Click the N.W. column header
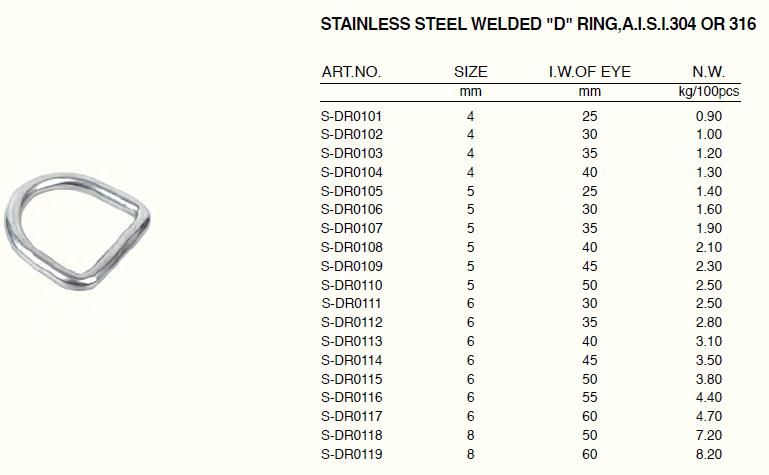Screen dimensions: 769x475 click(x=708, y=72)
